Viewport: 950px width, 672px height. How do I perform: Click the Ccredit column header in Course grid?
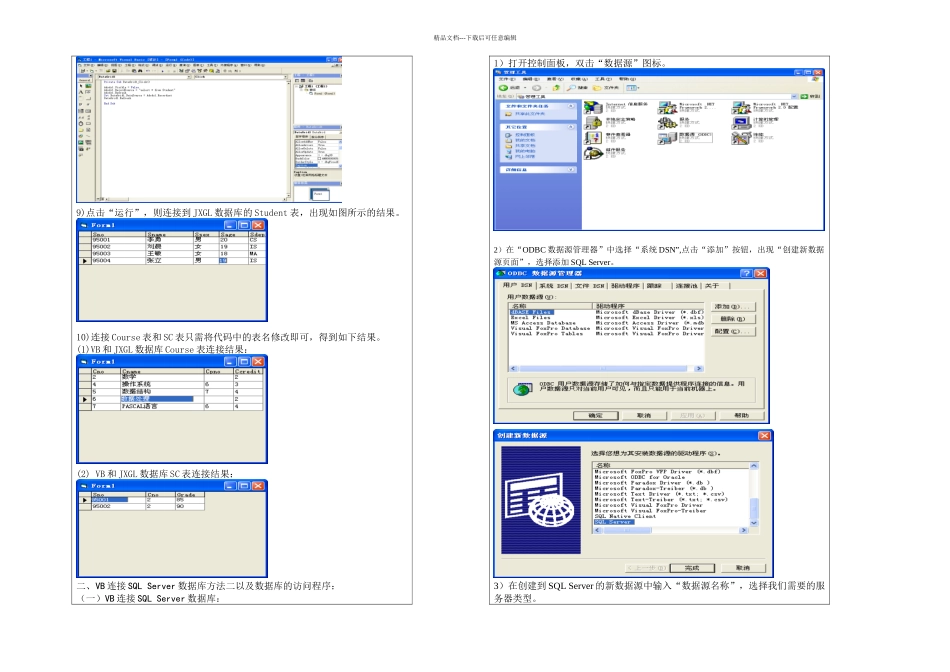pyautogui.click(x=248, y=371)
